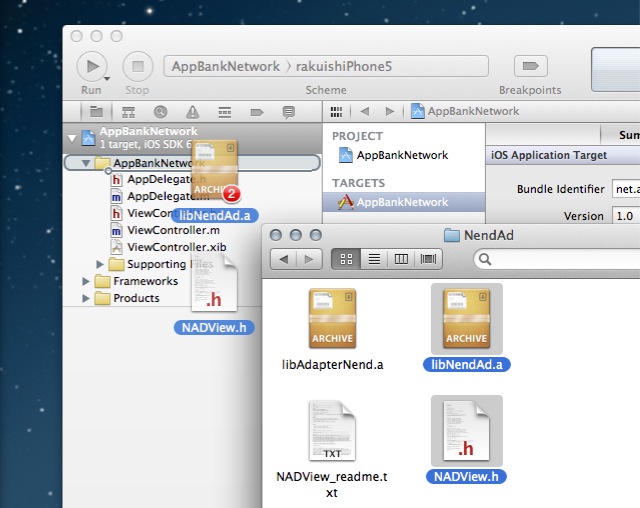
Task: Open the related files grid icon in jump bar
Action: pos(336,111)
